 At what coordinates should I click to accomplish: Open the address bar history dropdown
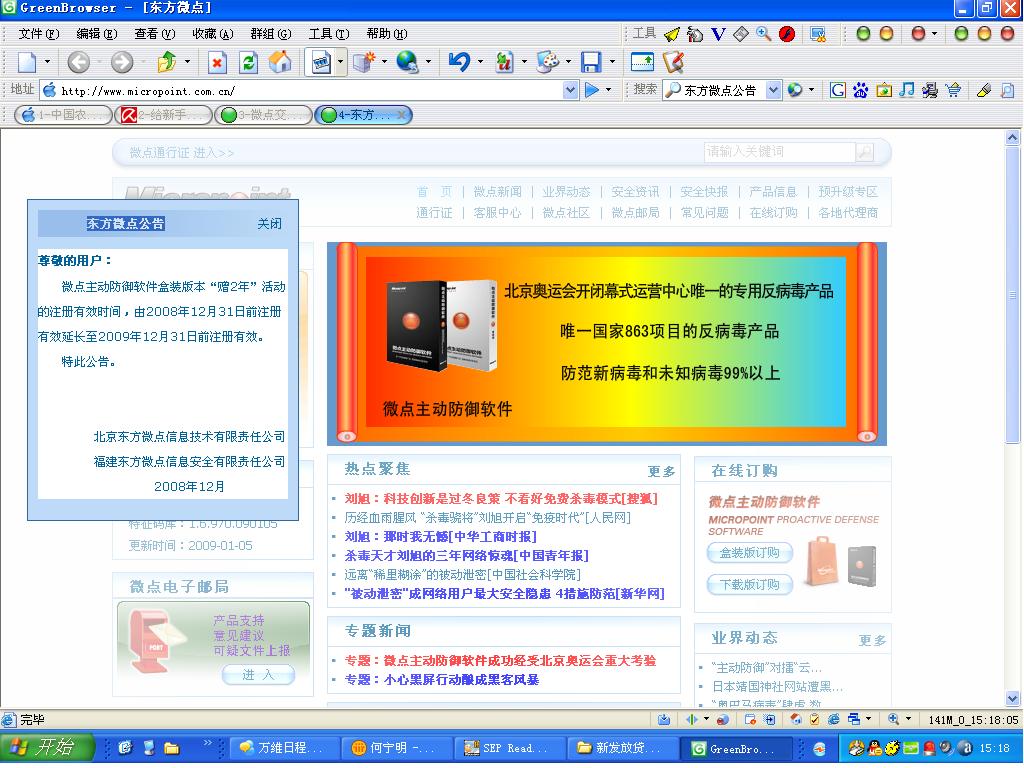[570, 90]
